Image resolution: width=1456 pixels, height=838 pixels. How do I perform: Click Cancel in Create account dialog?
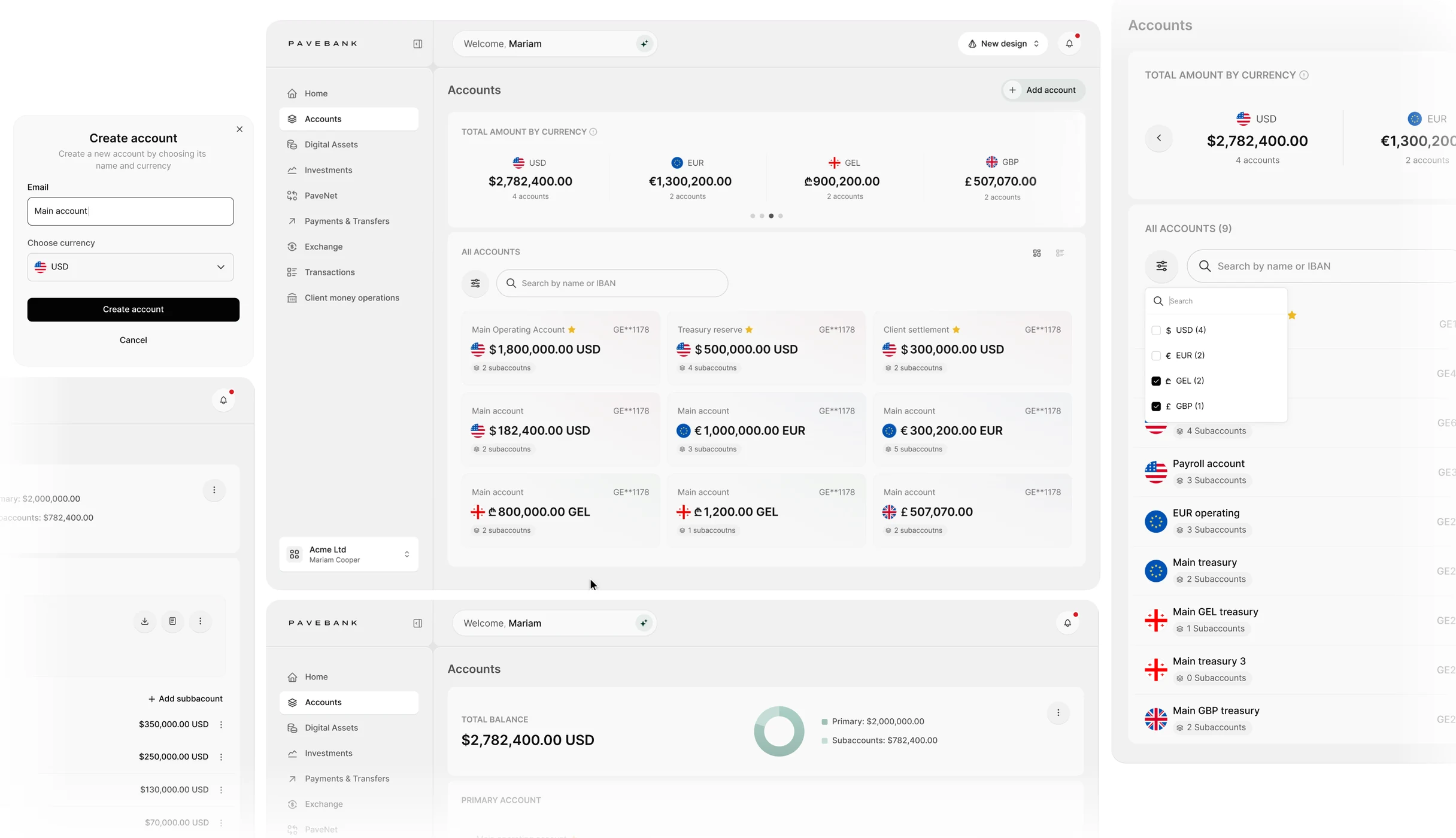pos(134,340)
